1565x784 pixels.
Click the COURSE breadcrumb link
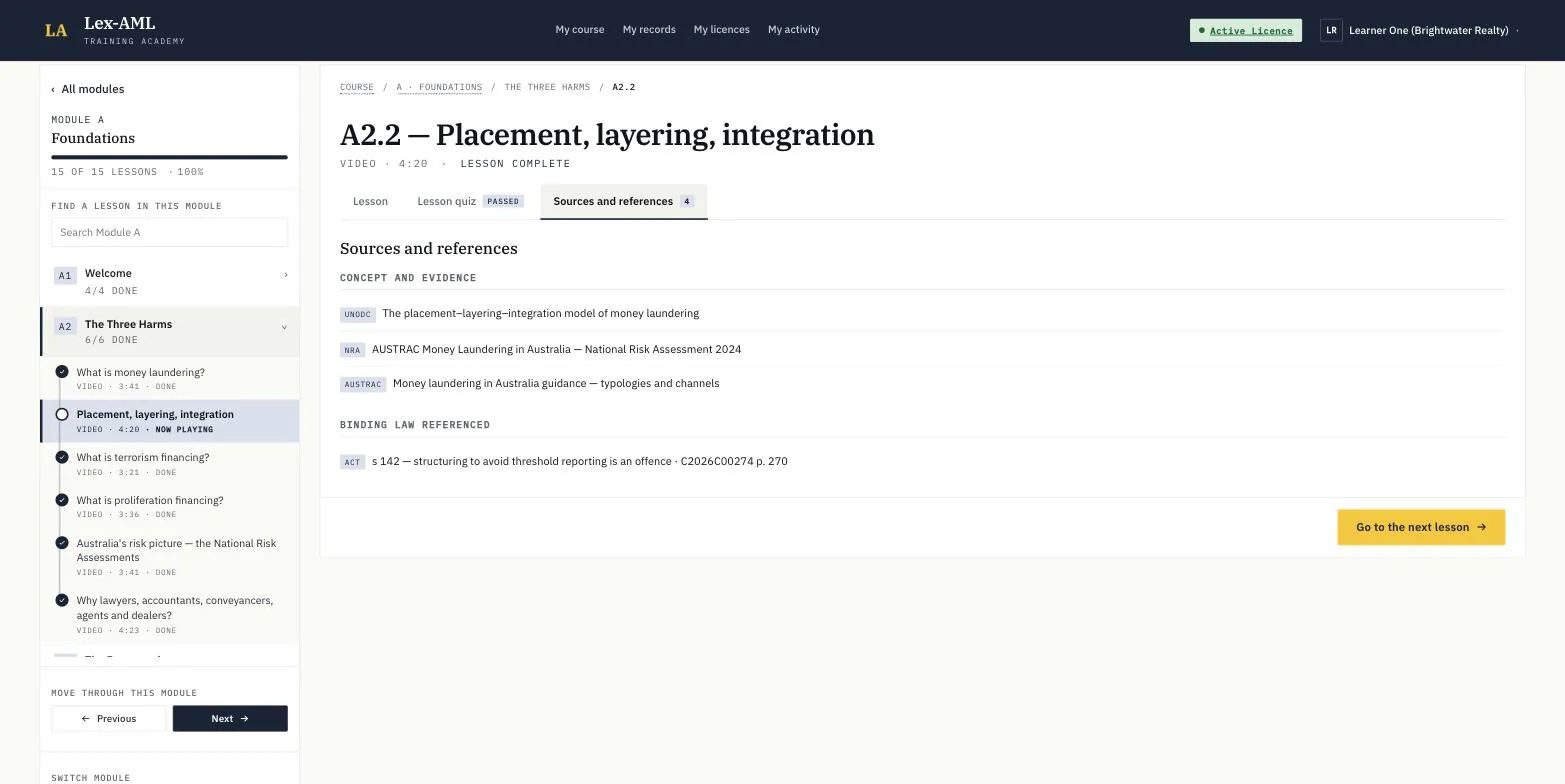357,87
